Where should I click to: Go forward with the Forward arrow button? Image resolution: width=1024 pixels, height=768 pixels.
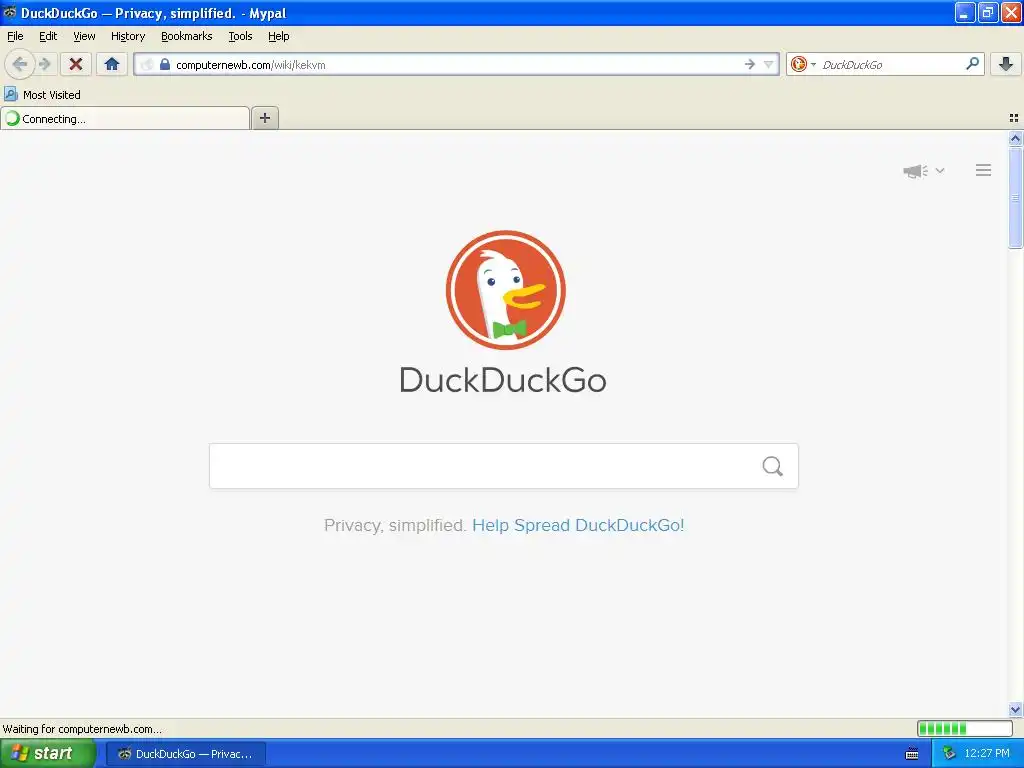pos(45,64)
